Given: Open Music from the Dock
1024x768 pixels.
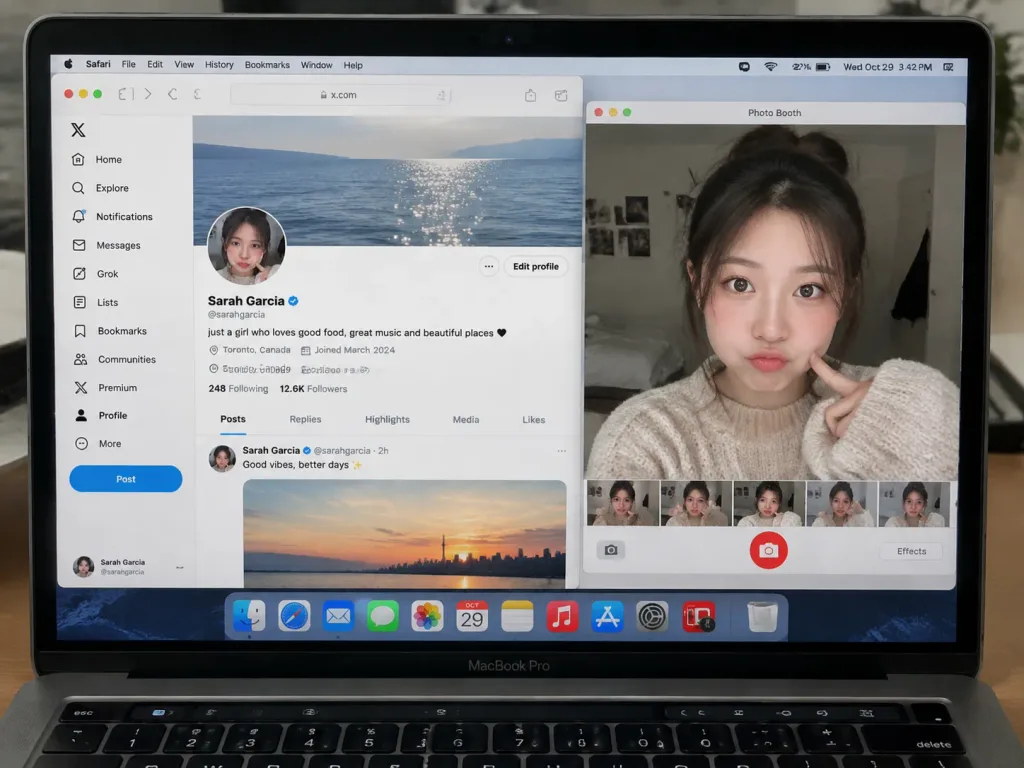Looking at the screenshot, I should click(562, 616).
